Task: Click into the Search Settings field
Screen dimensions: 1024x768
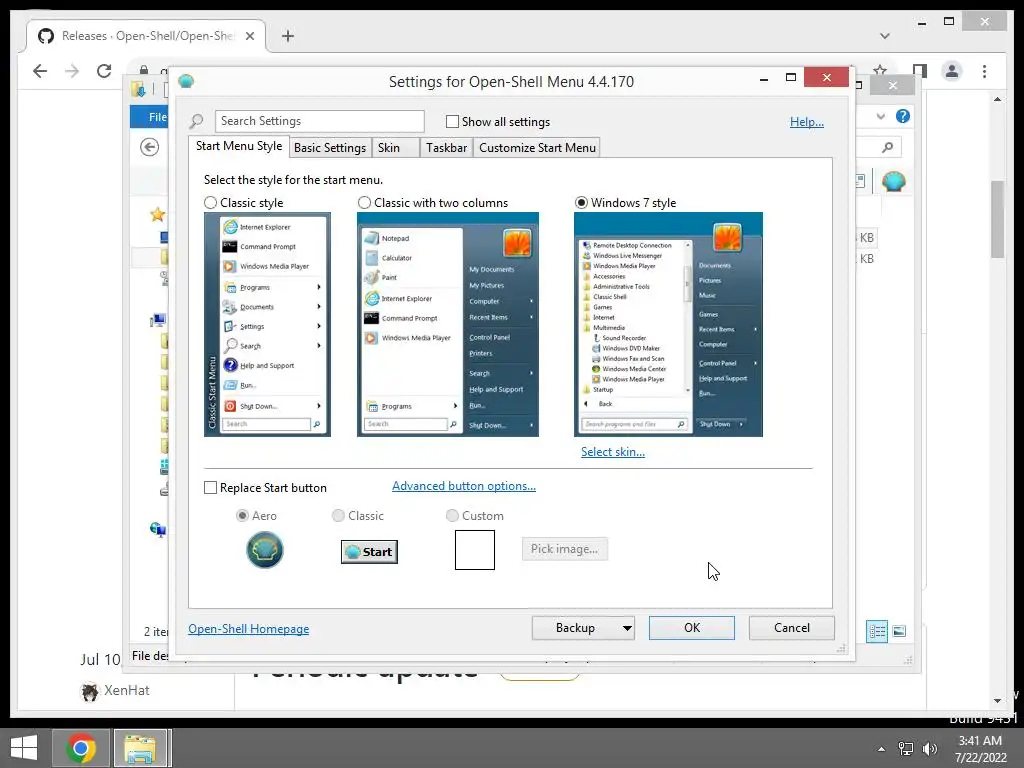Action: 319,121
